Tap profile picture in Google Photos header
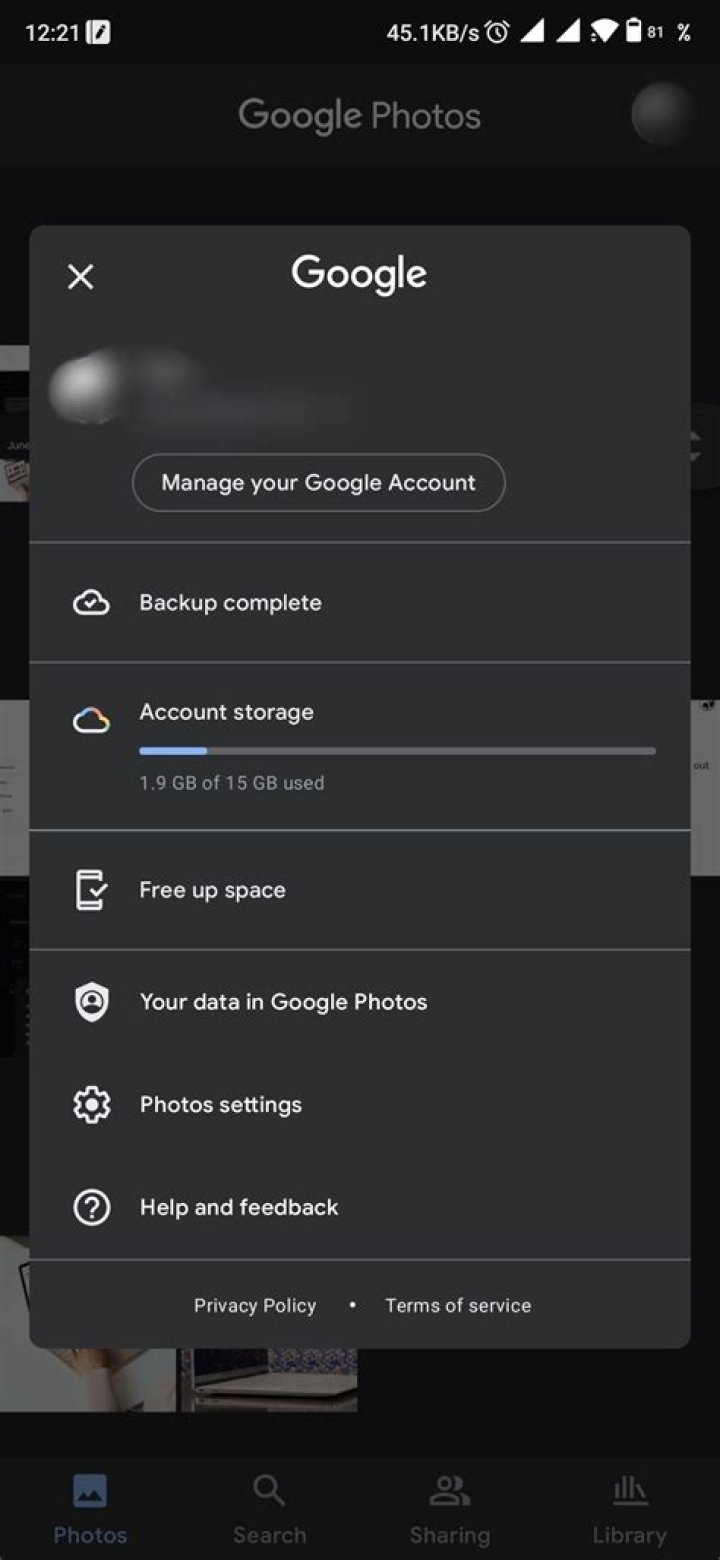Viewport: 720px width, 1560px height. tap(663, 115)
